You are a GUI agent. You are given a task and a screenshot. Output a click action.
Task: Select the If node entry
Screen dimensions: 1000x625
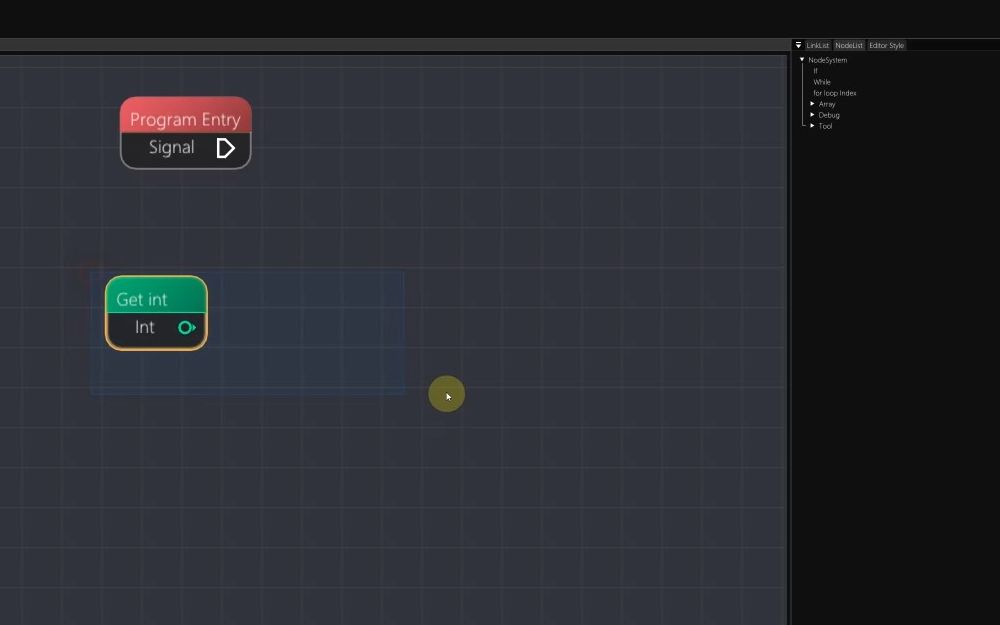(815, 71)
